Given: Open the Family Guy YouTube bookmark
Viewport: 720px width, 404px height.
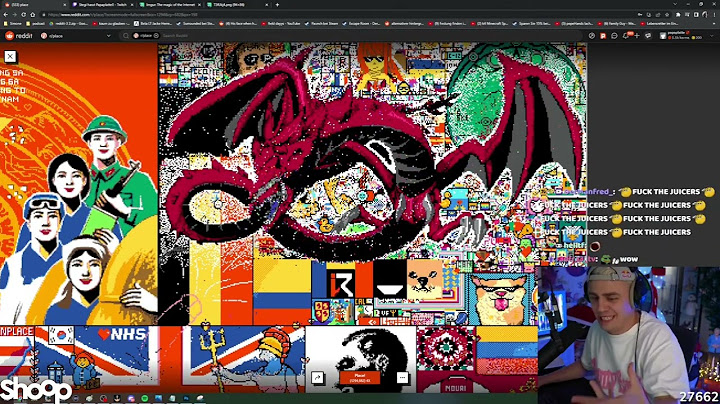Looking at the screenshot, I should click(x=616, y=23).
